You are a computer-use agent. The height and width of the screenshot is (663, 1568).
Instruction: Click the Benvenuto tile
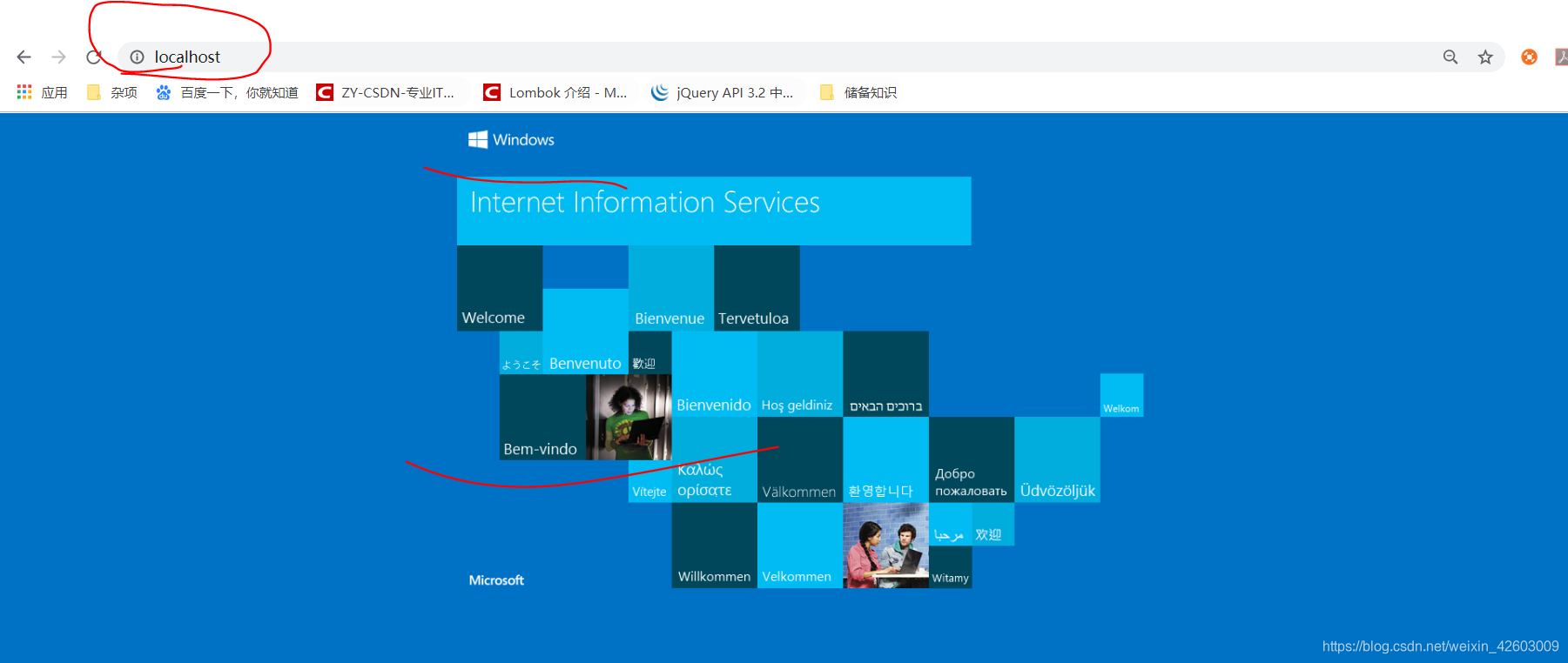pyautogui.click(x=585, y=331)
